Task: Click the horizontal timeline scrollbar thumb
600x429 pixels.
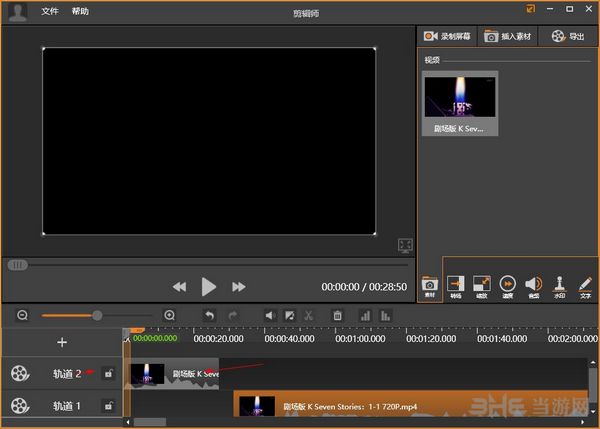Action: 150,422
